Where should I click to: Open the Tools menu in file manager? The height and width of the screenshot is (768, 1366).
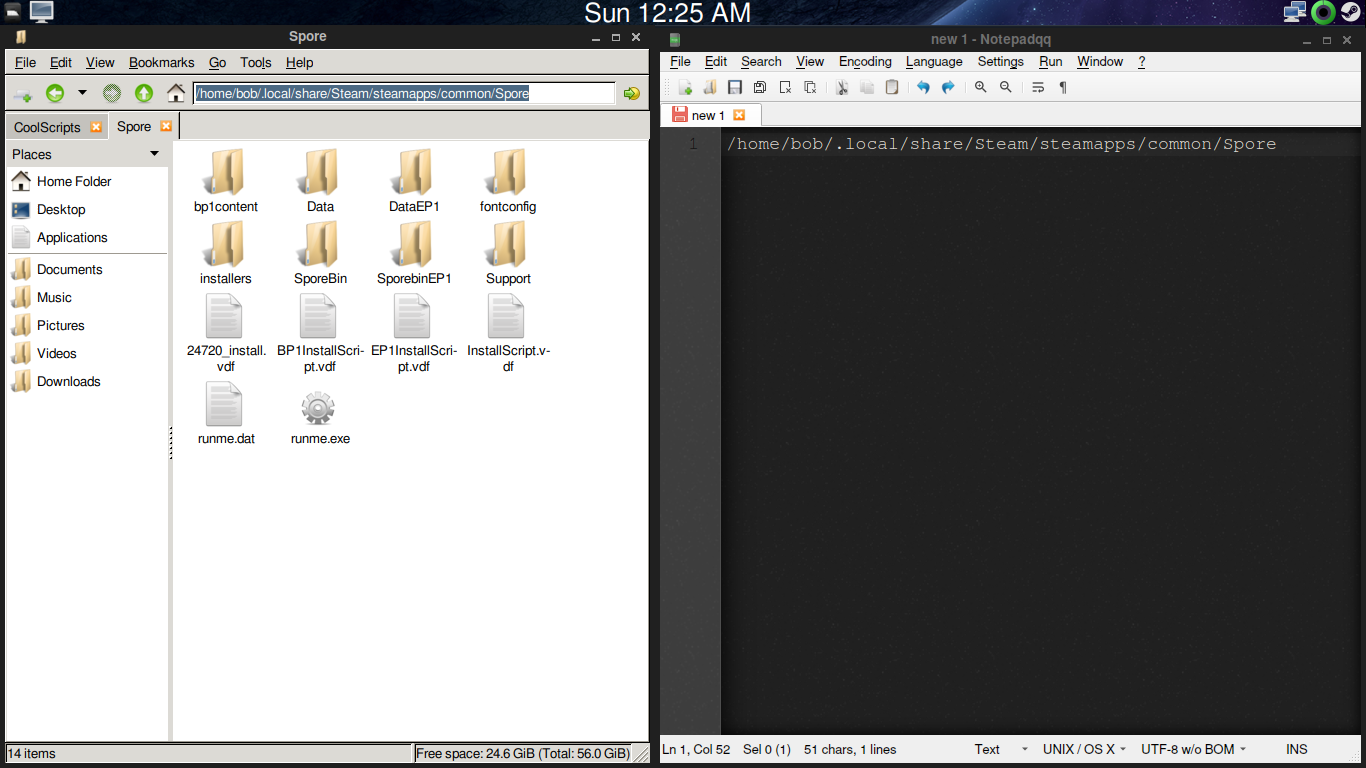point(256,62)
